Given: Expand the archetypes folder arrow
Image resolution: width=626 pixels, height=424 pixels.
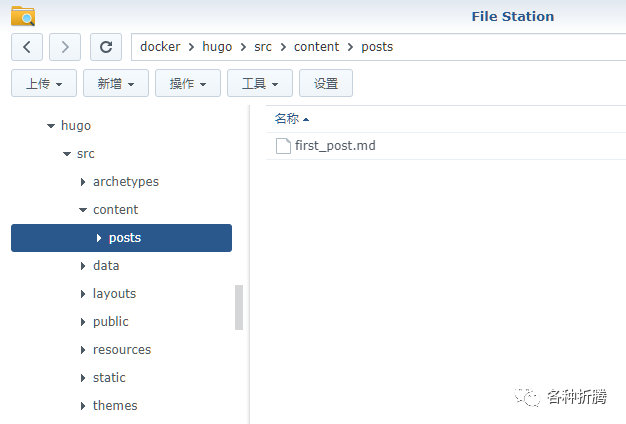Looking at the screenshot, I should pyautogui.click(x=83, y=182).
